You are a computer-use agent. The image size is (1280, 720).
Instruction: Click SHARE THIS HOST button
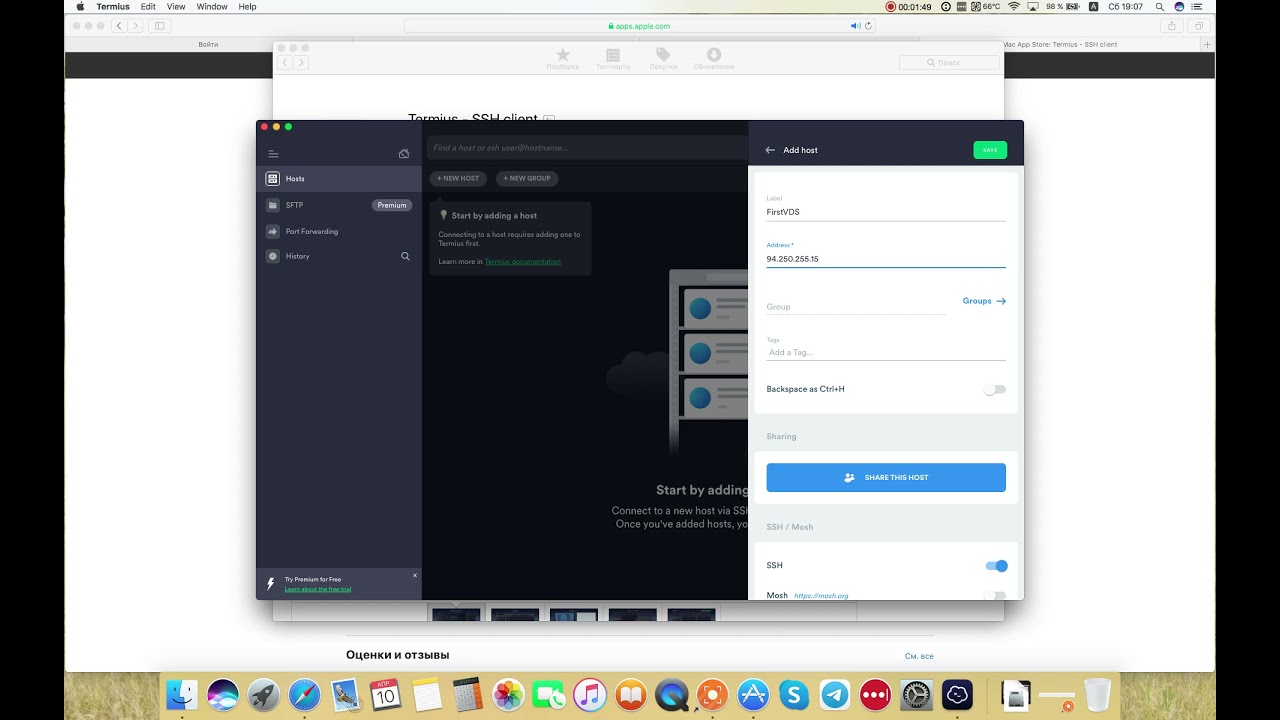[x=886, y=477]
